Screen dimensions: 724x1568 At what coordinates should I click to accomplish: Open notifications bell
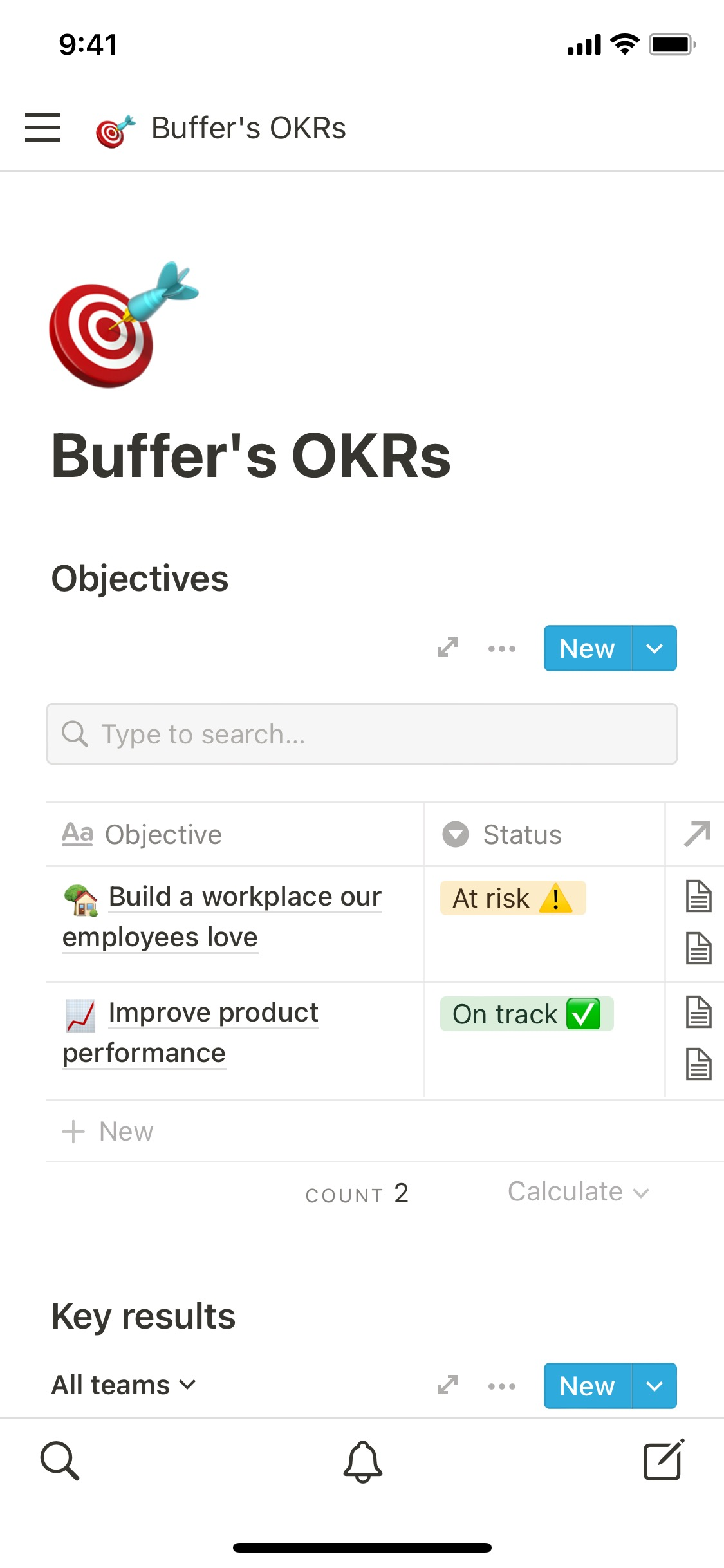[x=362, y=1461]
